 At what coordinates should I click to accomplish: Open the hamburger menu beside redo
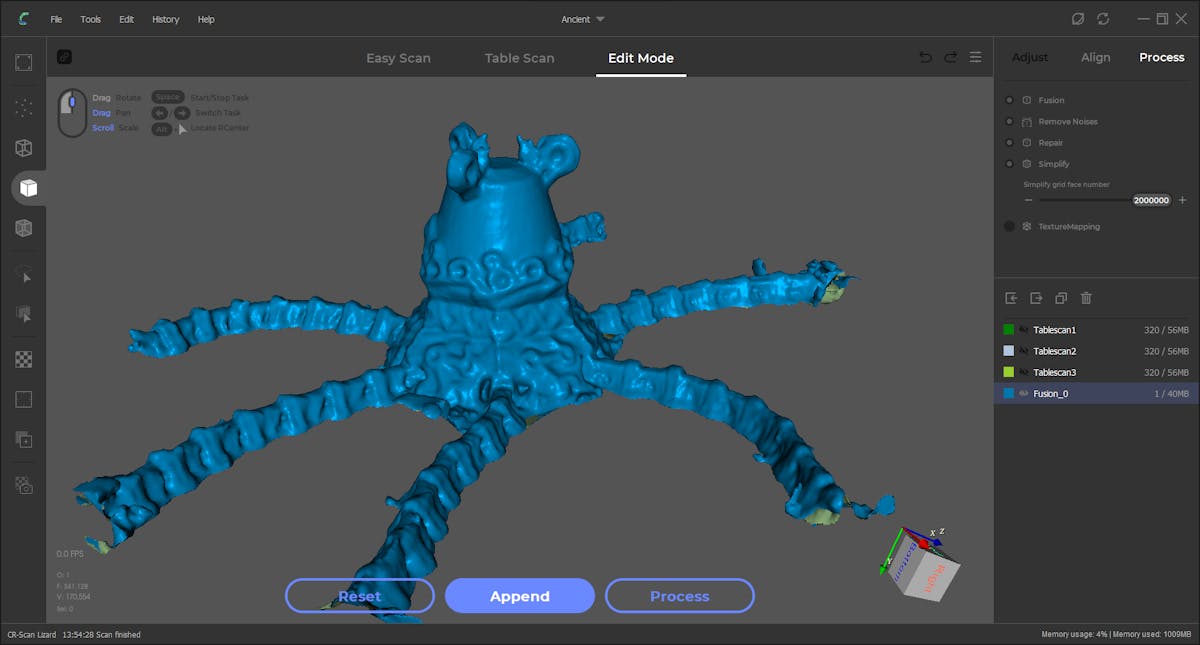pyautogui.click(x=975, y=58)
